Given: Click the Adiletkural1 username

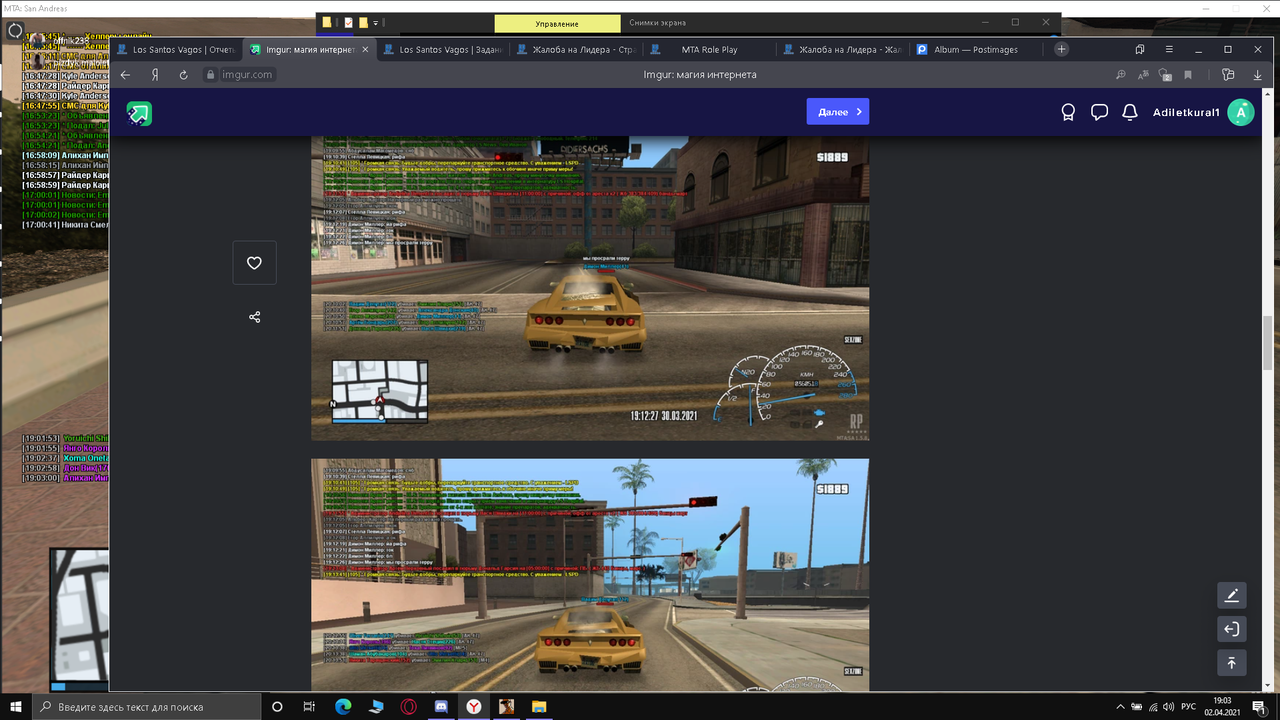Looking at the screenshot, I should pyautogui.click(x=1186, y=112).
